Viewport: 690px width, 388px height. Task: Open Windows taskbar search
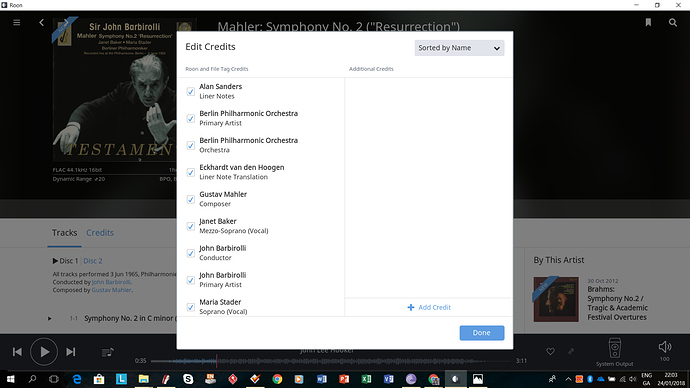32,379
